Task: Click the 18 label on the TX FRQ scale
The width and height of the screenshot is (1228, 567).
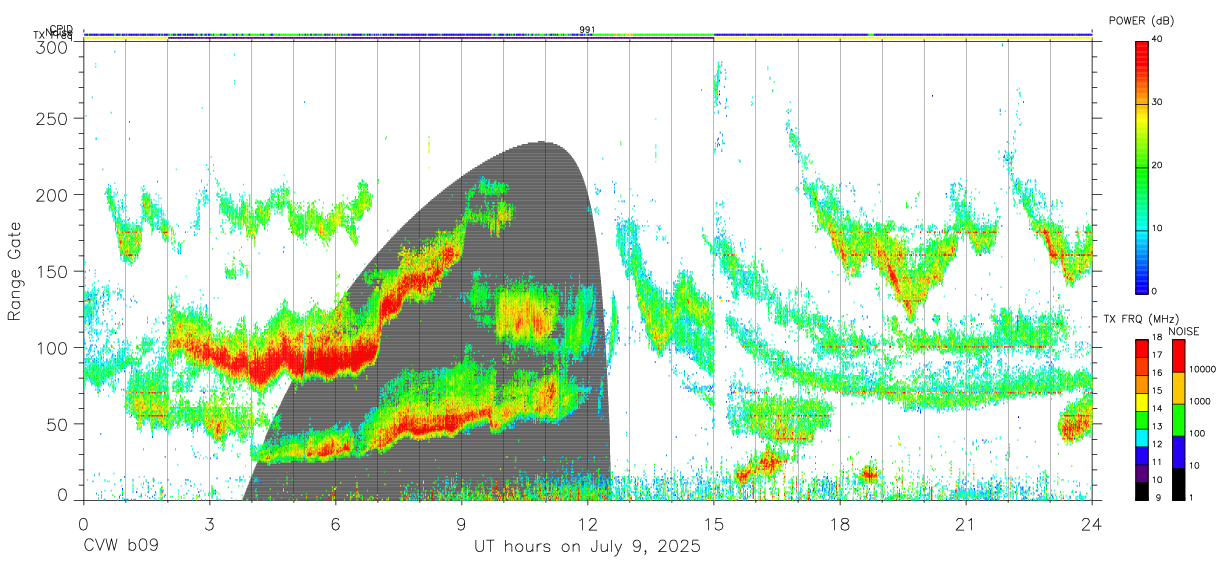Action: (x=1159, y=337)
